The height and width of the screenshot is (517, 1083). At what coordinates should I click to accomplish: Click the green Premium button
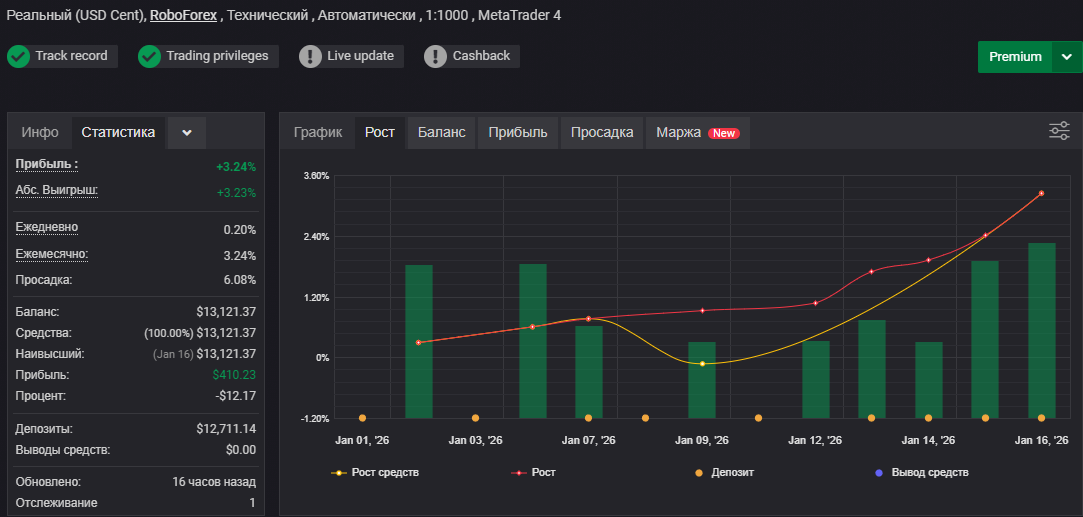coord(1015,57)
